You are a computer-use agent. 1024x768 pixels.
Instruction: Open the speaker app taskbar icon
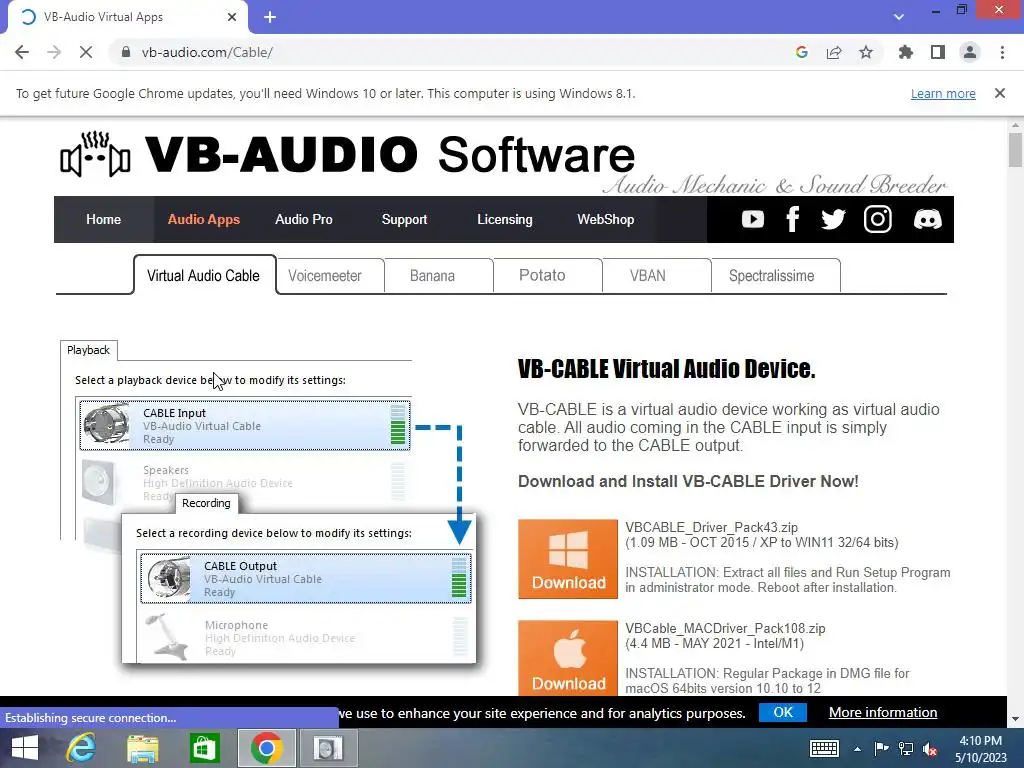click(x=328, y=748)
